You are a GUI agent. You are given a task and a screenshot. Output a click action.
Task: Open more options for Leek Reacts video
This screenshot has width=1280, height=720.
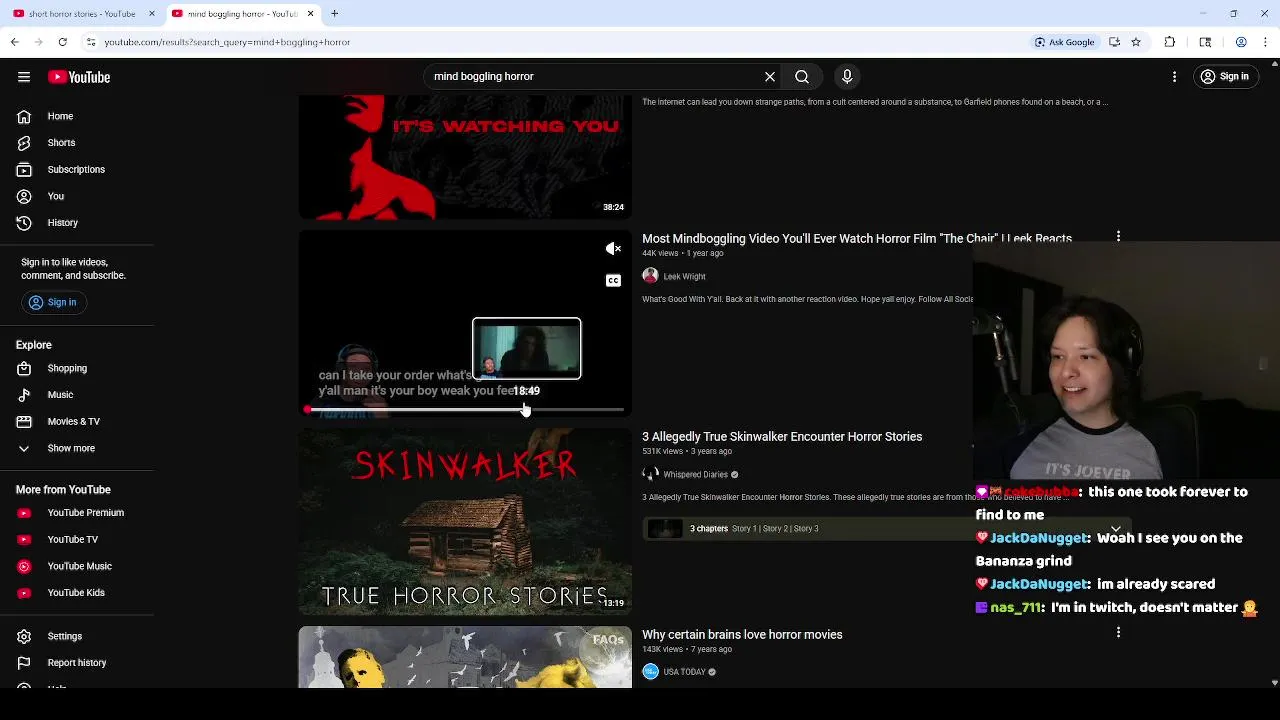coord(1118,237)
